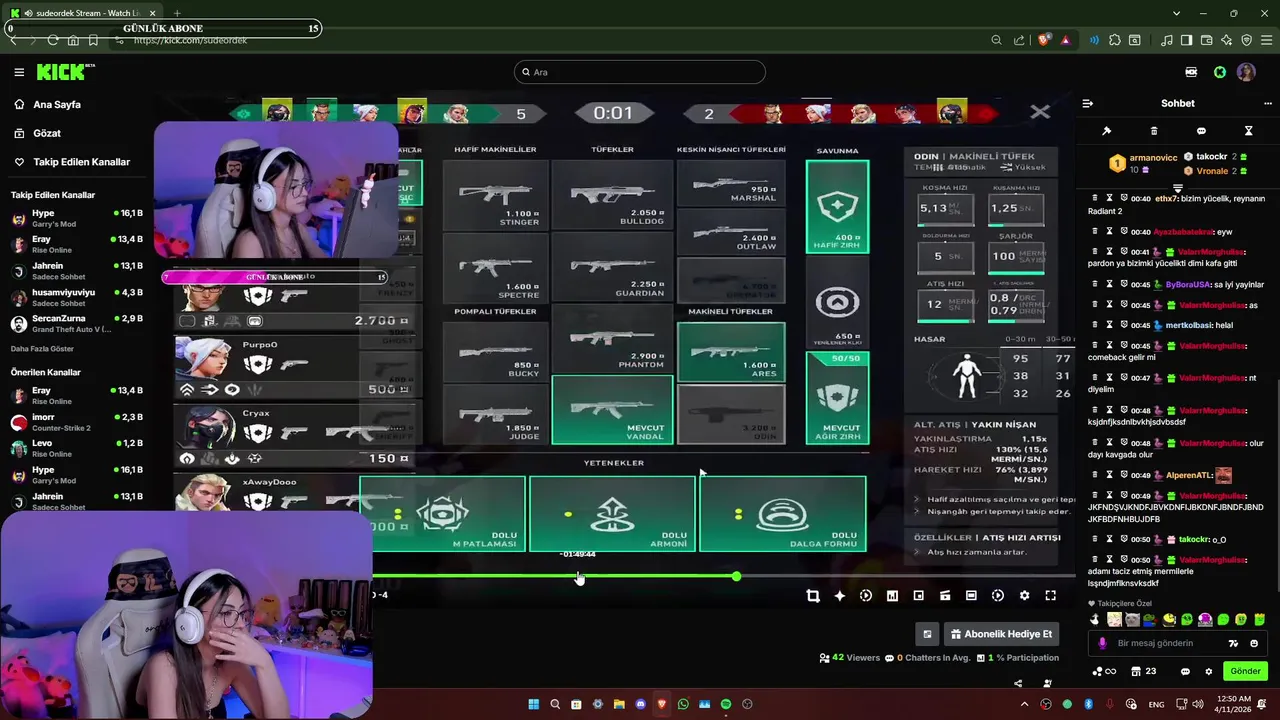Open WhatsApp from the taskbar

click(x=683, y=704)
